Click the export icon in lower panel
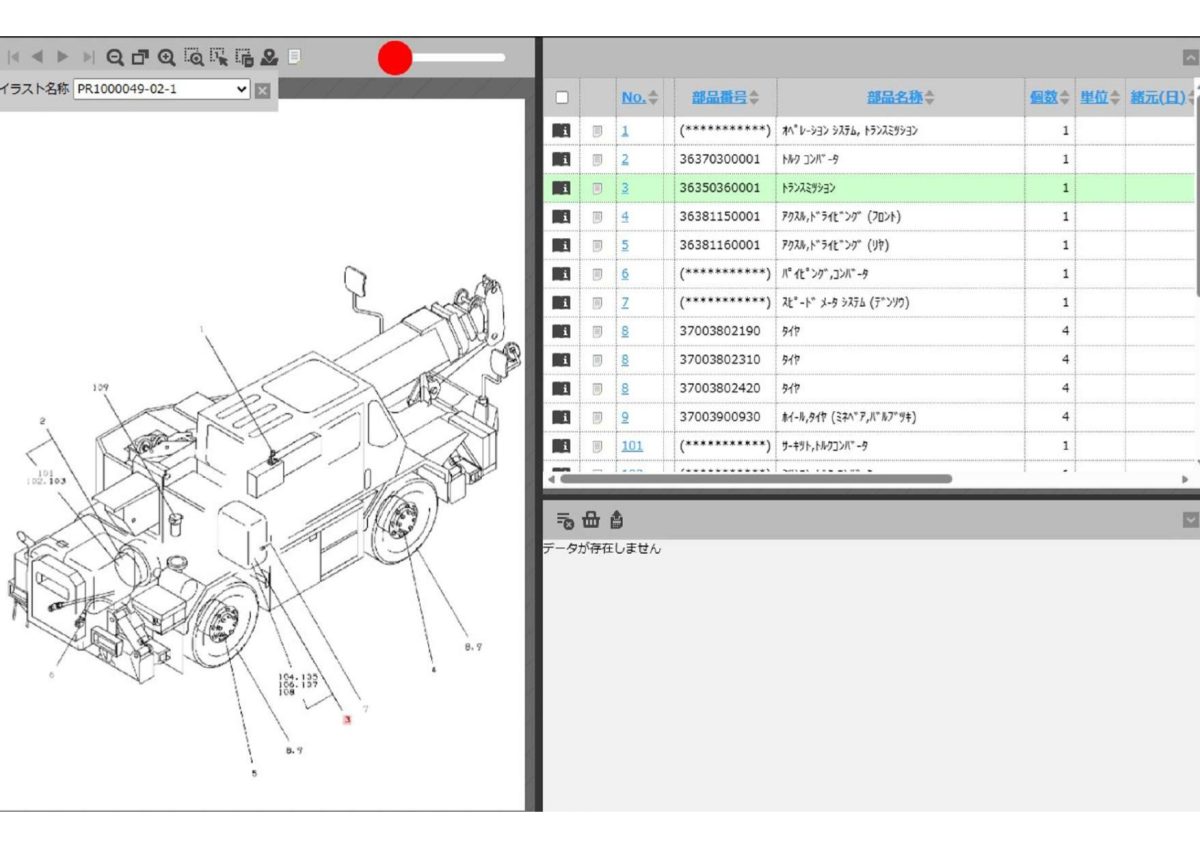 (616, 520)
